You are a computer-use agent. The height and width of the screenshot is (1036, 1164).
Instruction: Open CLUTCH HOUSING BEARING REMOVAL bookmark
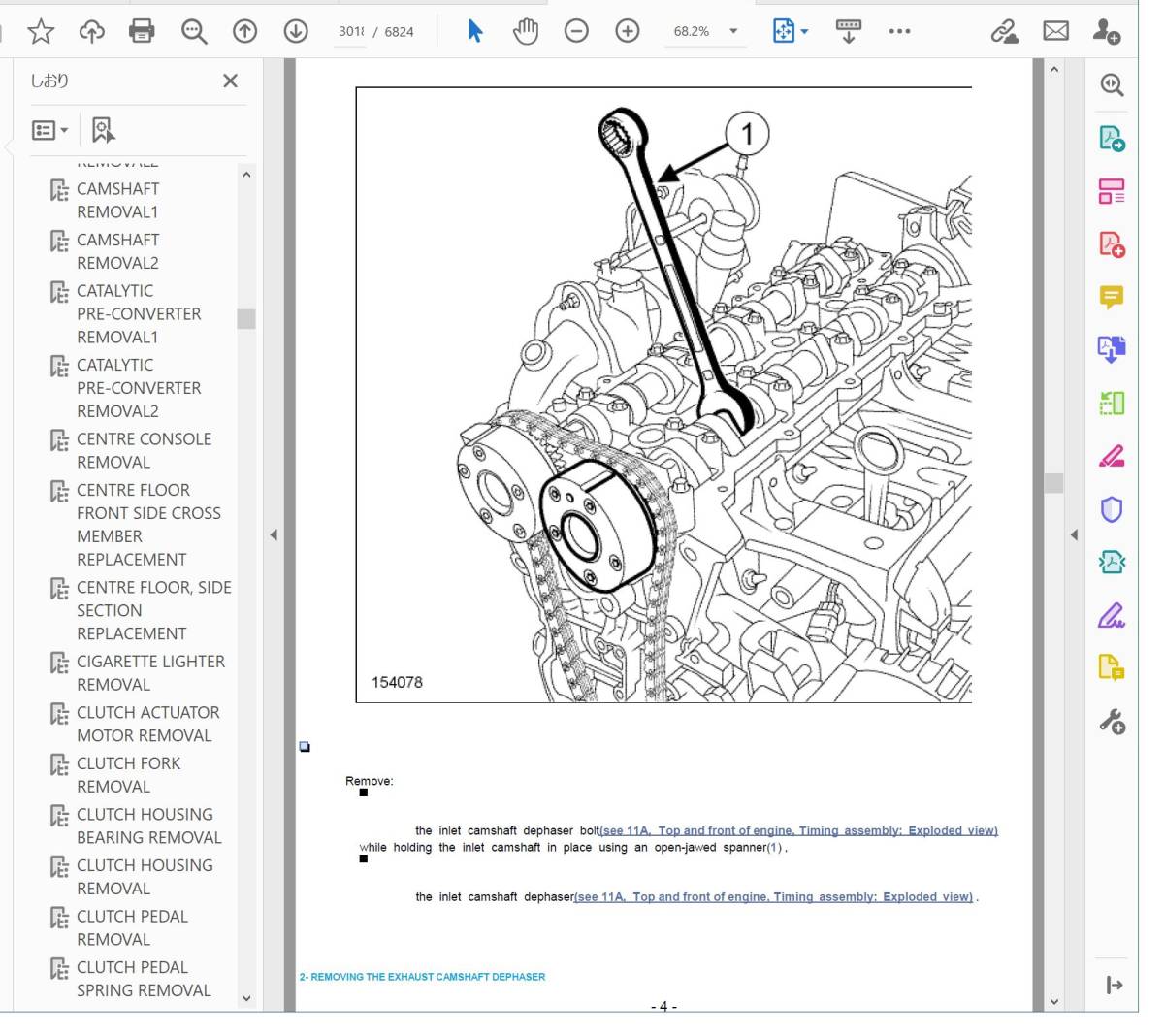[148, 826]
